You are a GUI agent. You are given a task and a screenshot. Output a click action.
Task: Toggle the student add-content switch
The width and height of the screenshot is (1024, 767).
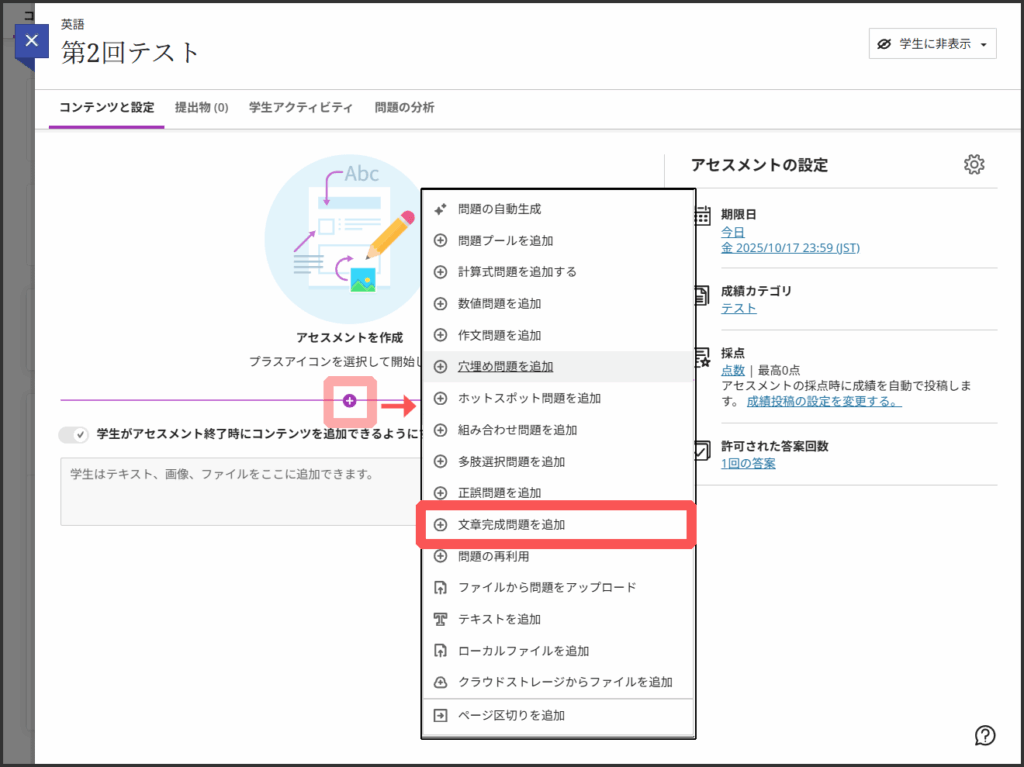coord(74,434)
